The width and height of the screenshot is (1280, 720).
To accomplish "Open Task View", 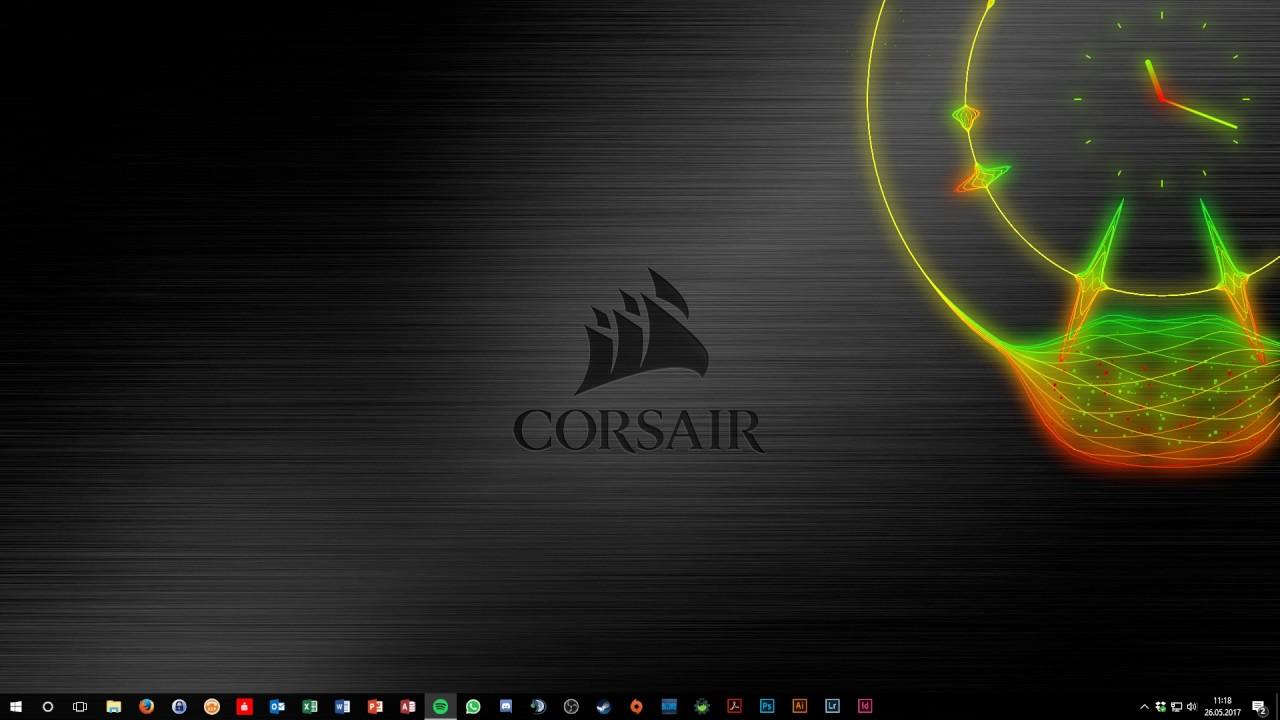I will click(x=80, y=706).
